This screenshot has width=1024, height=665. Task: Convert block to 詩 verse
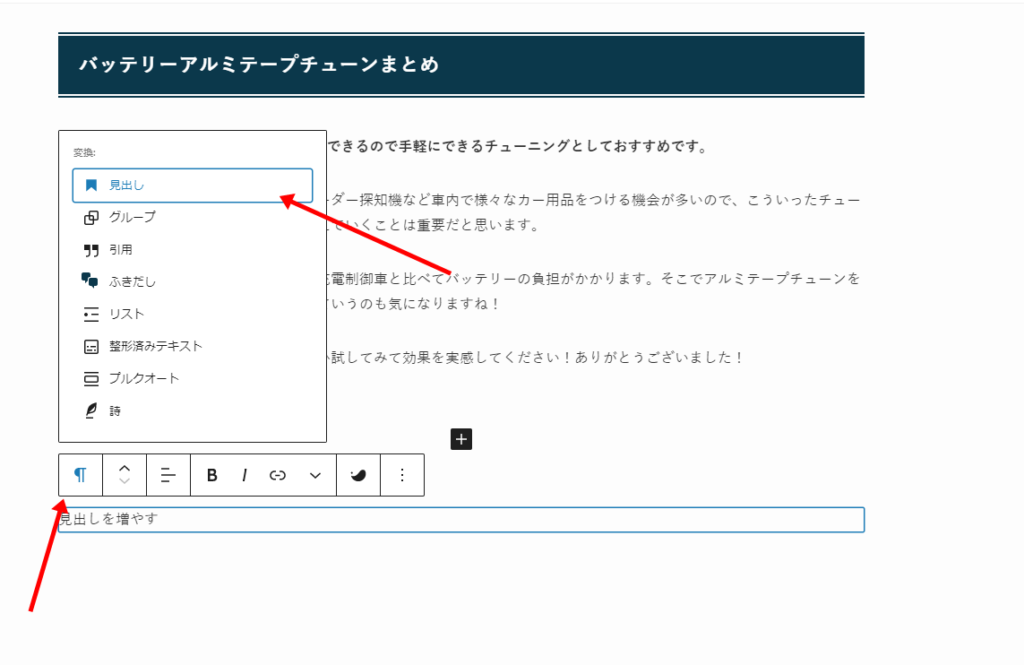click(115, 410)
